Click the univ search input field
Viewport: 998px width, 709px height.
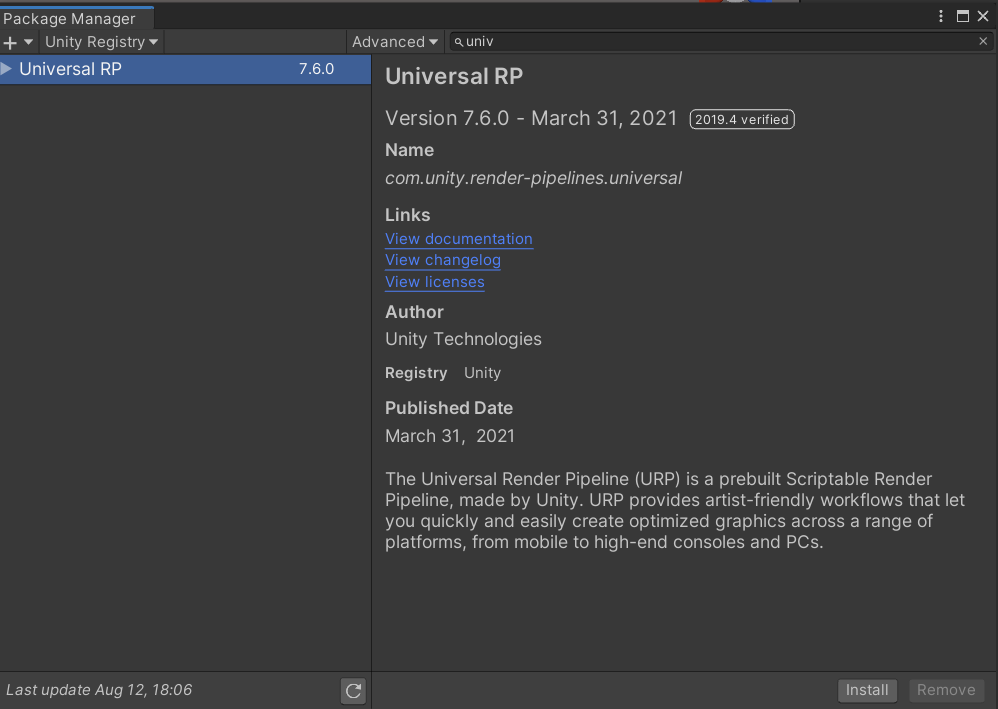(600, 41)
